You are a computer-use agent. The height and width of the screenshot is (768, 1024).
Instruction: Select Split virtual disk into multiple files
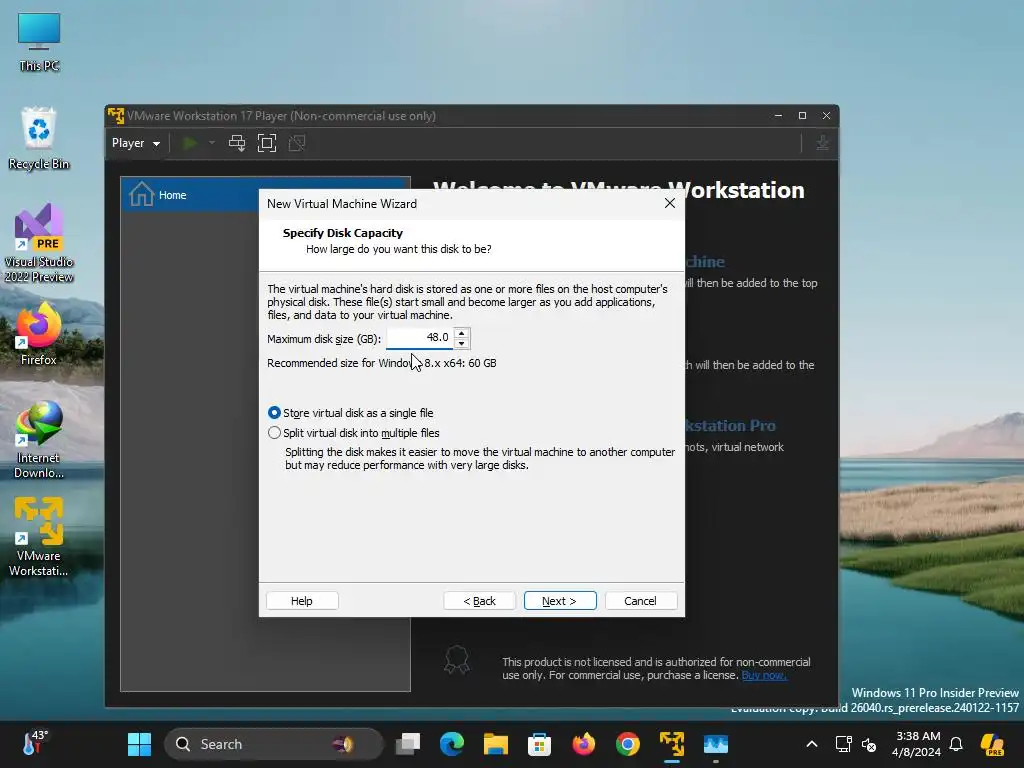pyautogui.click(x=354, y=433)
